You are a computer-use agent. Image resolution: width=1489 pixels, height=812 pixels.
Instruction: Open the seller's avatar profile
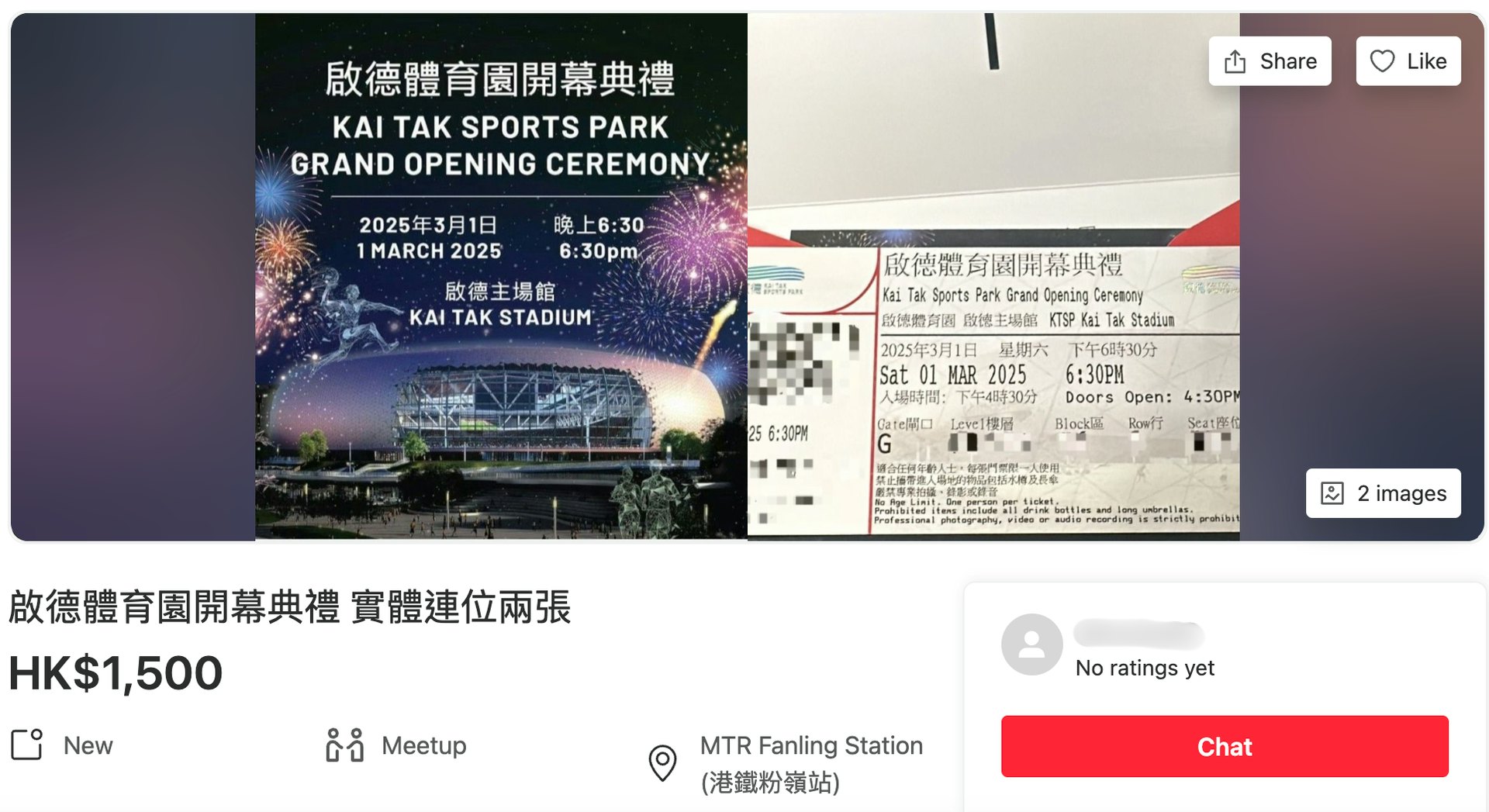click(1031, 644)
